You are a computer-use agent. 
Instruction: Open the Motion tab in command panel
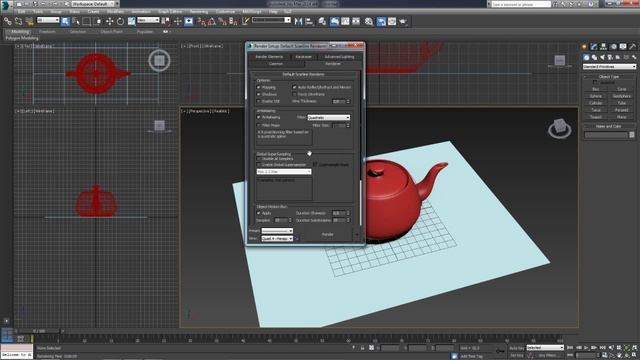[613, 47]
